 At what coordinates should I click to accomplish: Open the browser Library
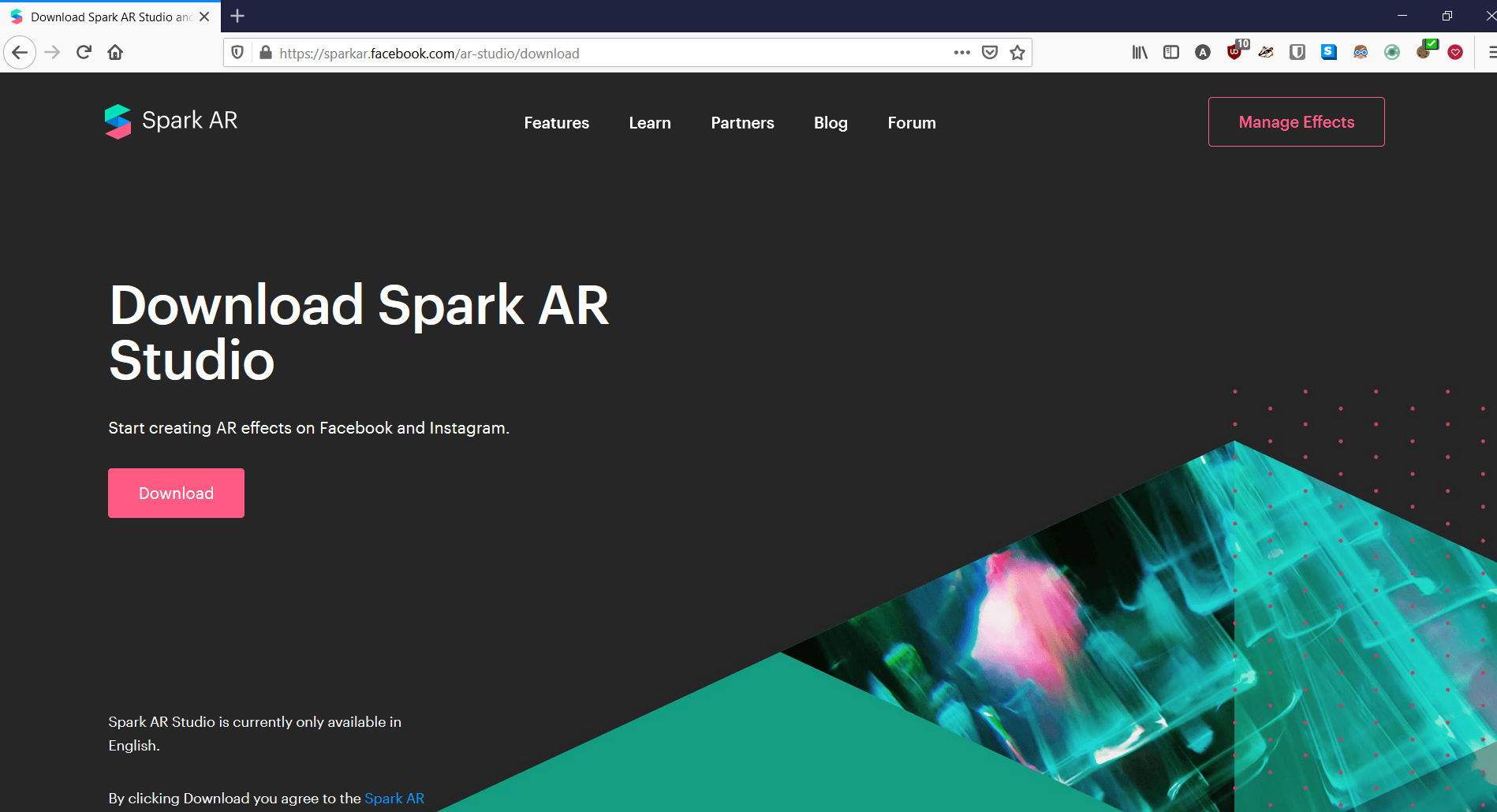[1140, 52]
